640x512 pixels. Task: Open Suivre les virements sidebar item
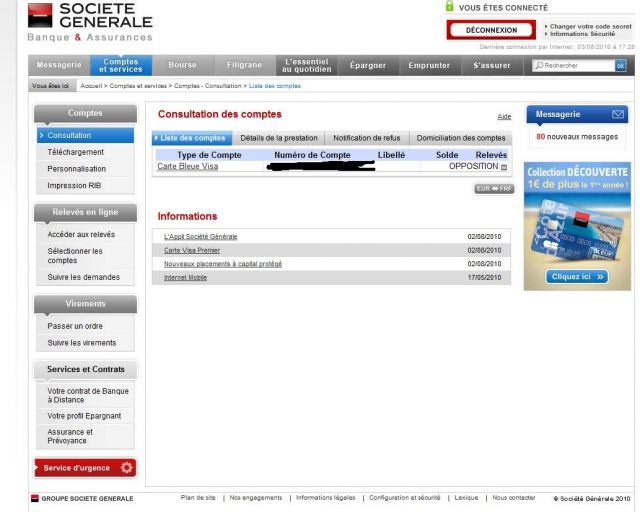(85, 343)
